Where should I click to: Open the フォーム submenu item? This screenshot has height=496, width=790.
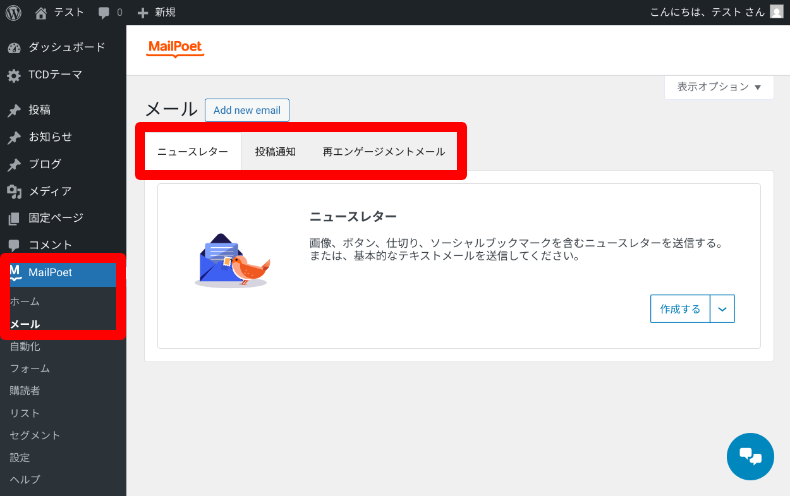pos(30,368)
